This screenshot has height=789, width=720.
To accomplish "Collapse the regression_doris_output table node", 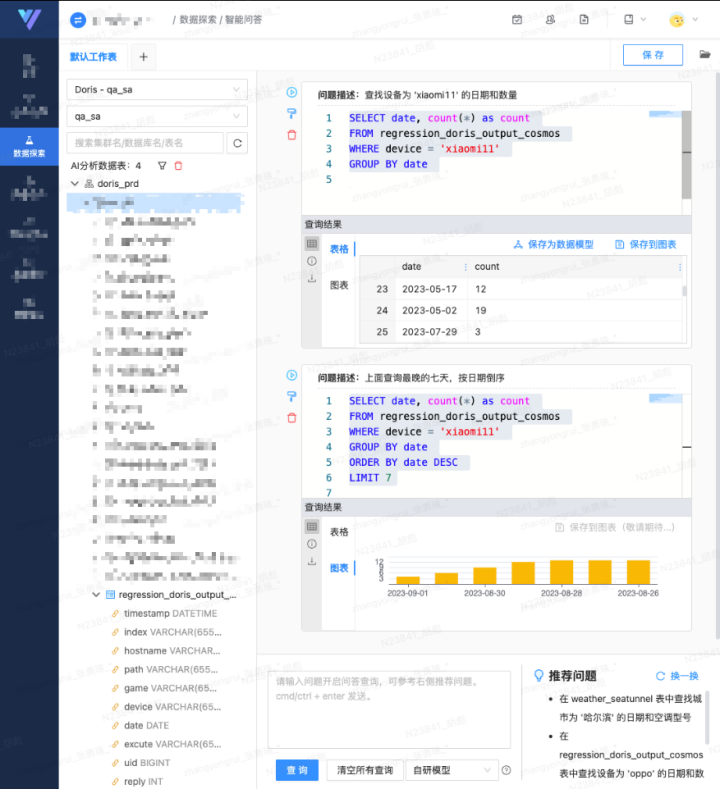I will [96, 595].
